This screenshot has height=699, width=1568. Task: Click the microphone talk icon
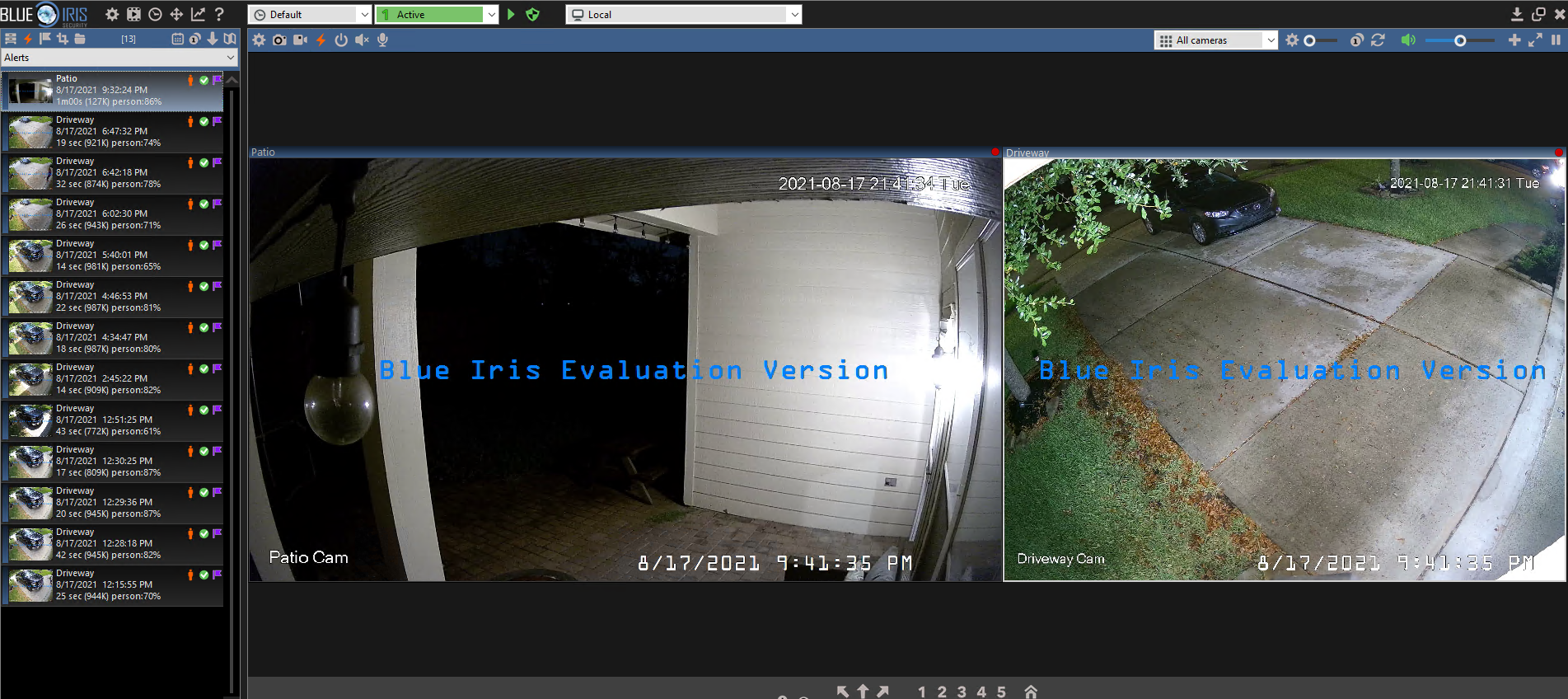[x=382, y=40]
